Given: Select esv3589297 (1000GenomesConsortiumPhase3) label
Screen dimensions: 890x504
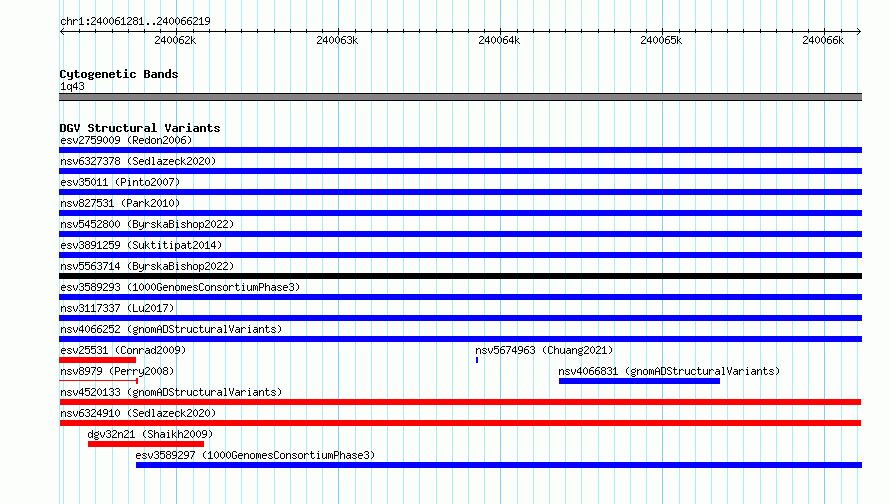Looking at the screenshot, I should (x=255, y=455).
